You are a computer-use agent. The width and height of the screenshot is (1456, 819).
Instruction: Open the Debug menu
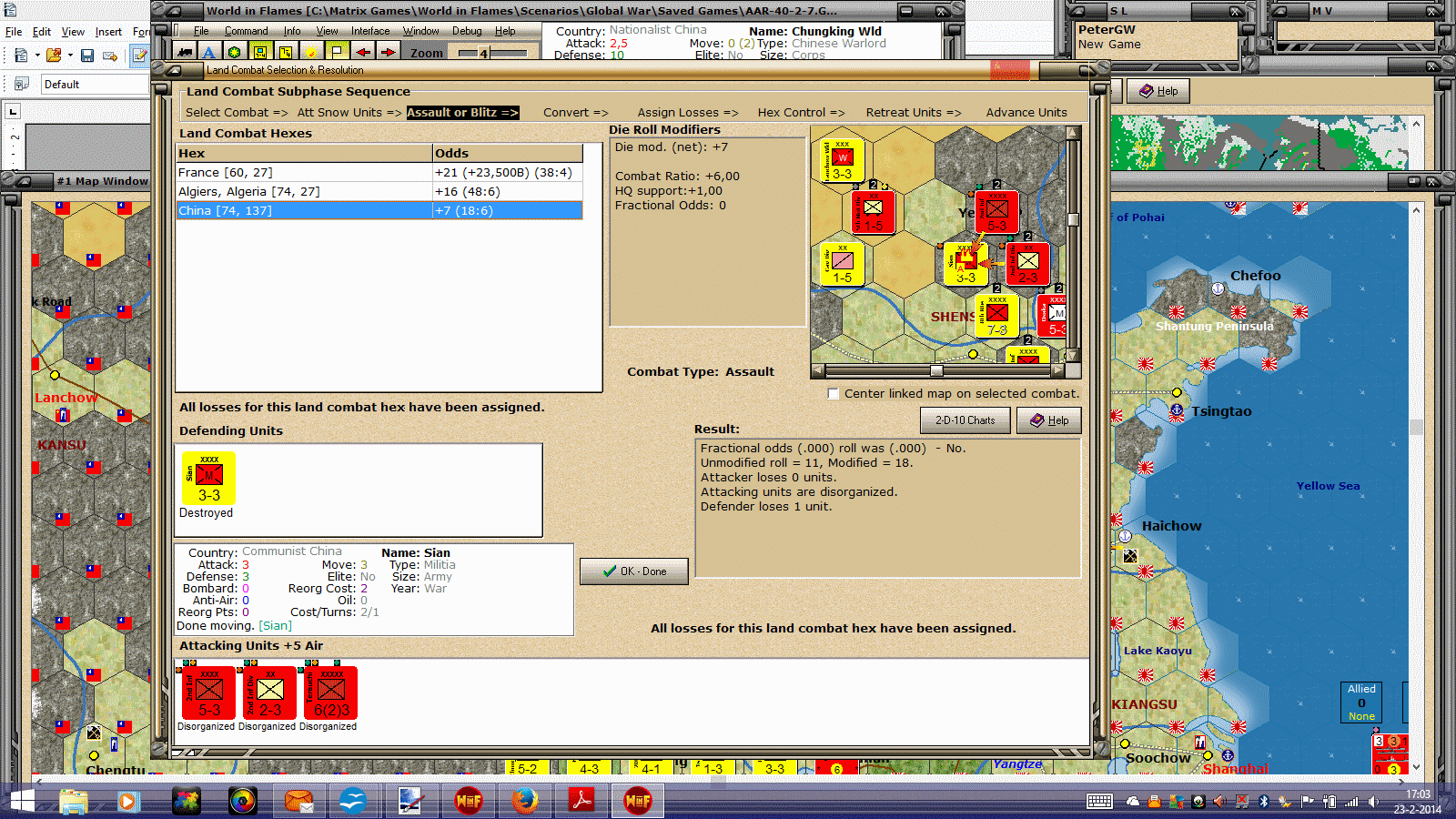467,31
